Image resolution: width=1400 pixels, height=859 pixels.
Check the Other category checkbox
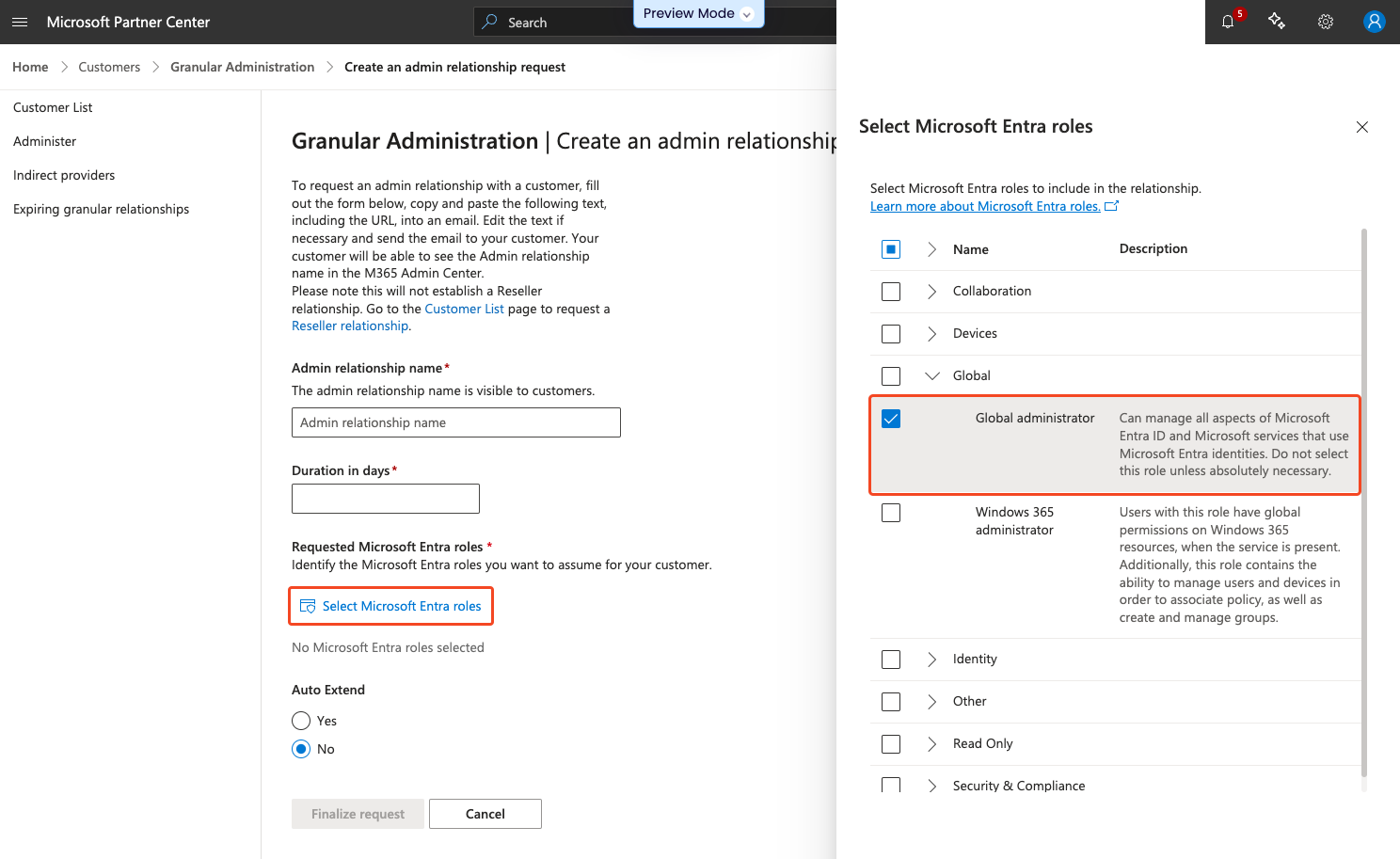891,702
